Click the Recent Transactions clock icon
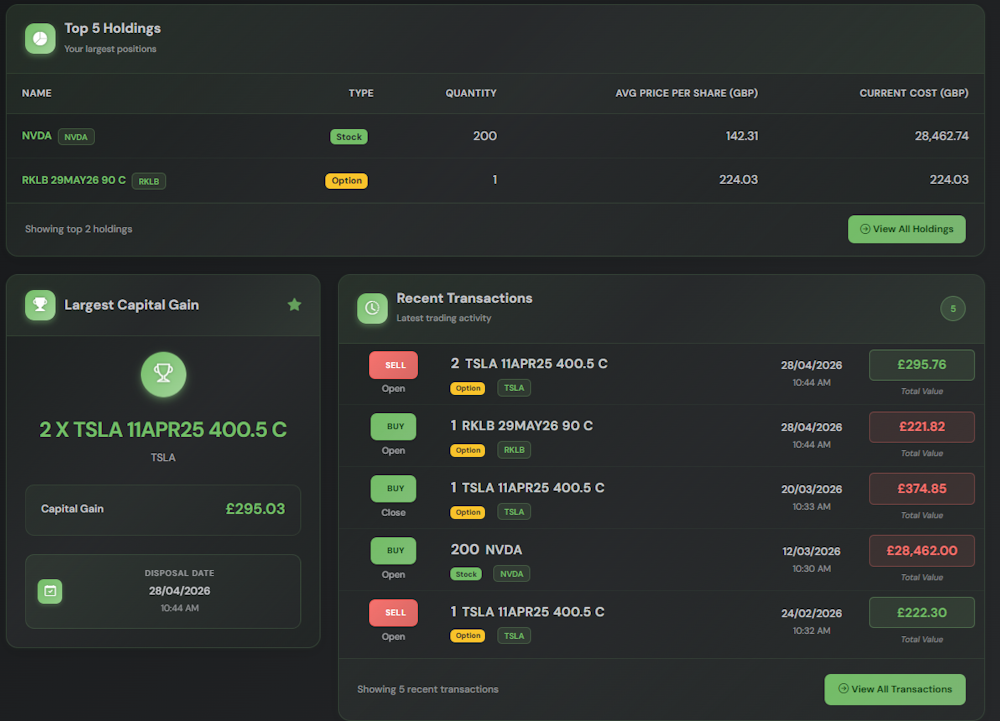Image resolution: width=1000 pixels, height=721 pixels. [372, 309]
